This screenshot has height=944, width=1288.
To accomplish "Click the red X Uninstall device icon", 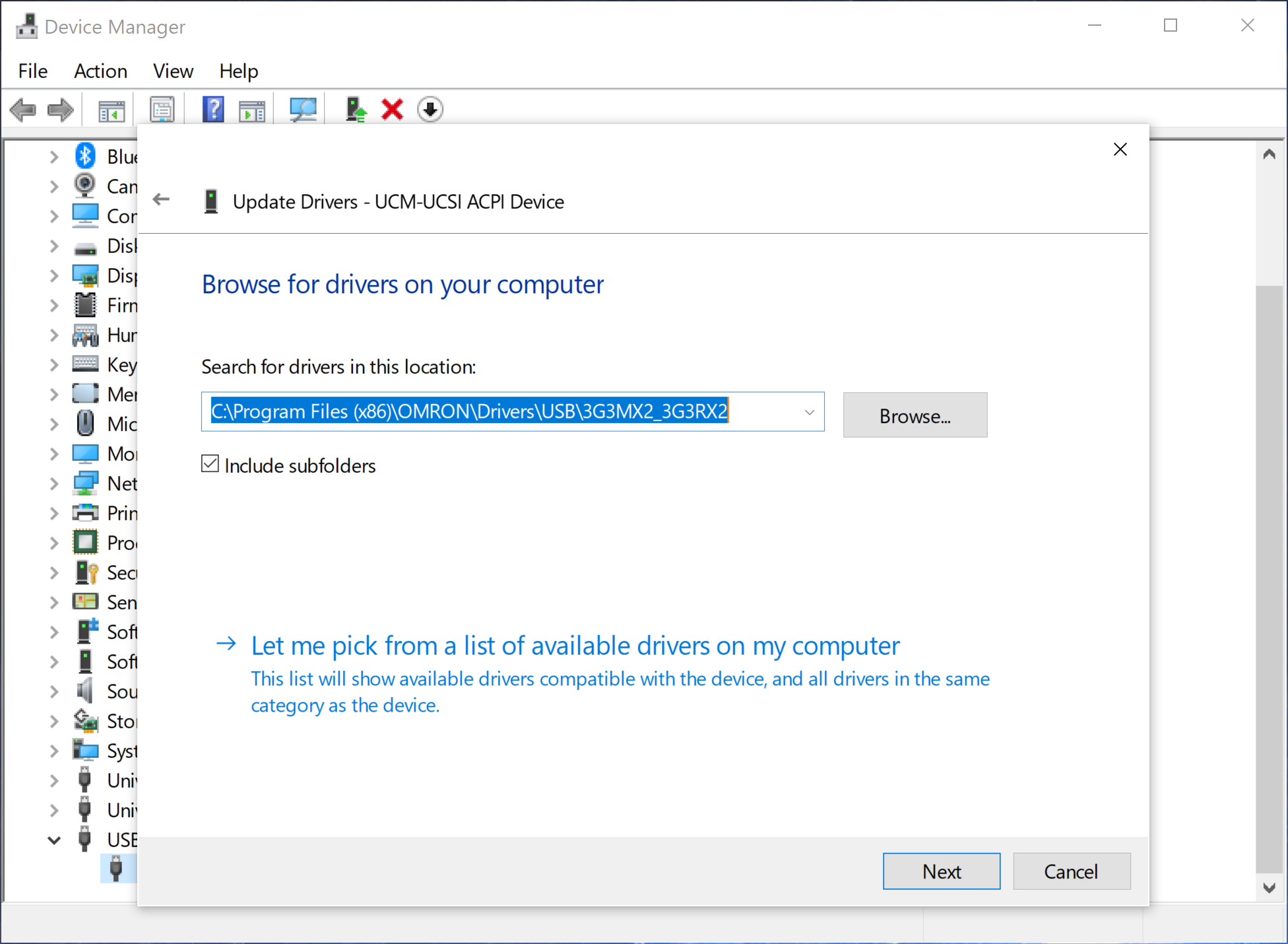I will pos(393,110).
